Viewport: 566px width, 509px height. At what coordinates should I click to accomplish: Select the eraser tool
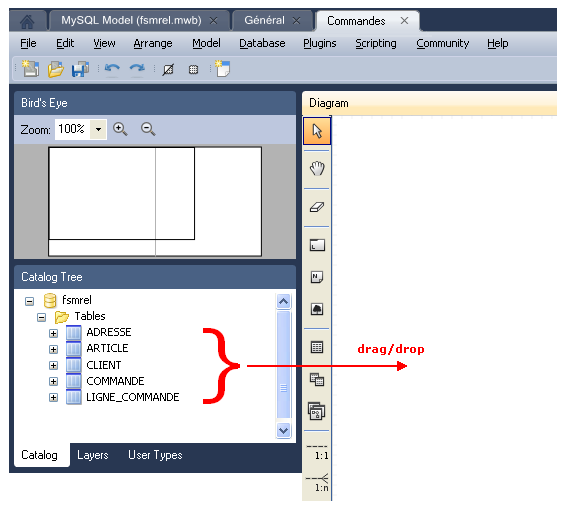click(x=317, y=207)
